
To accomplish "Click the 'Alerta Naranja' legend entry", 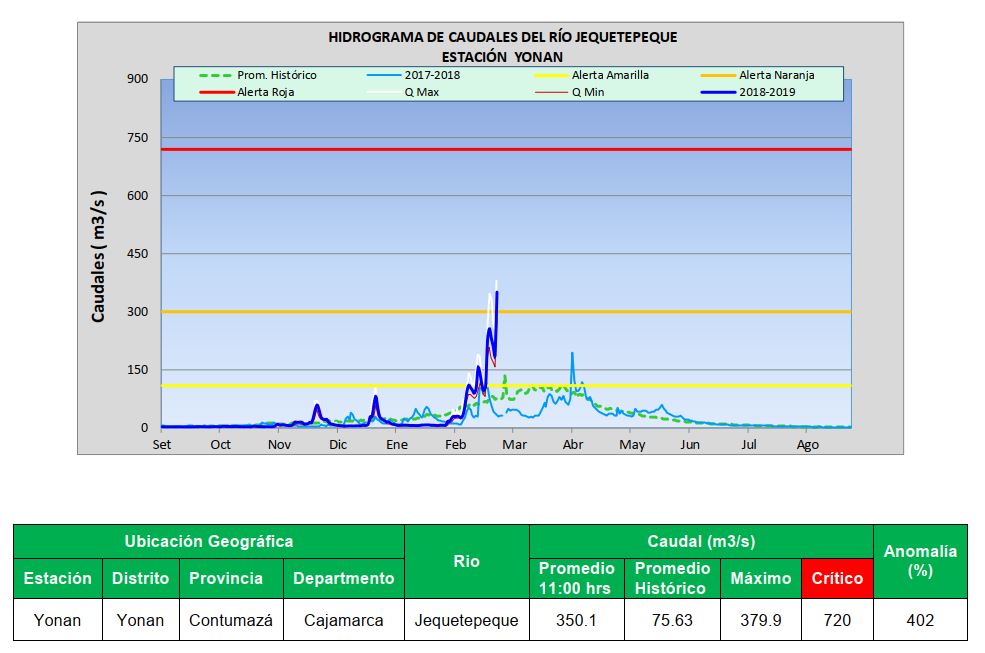I will [x=776, y=75].
